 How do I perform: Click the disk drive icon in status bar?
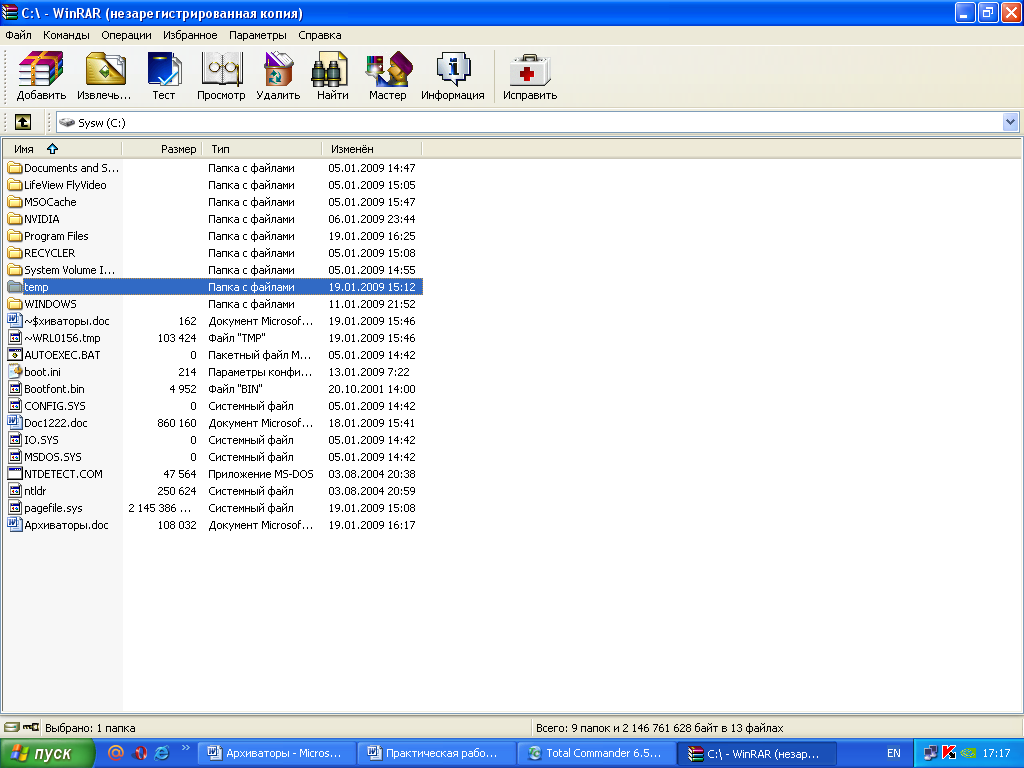(x=12, y=727)
